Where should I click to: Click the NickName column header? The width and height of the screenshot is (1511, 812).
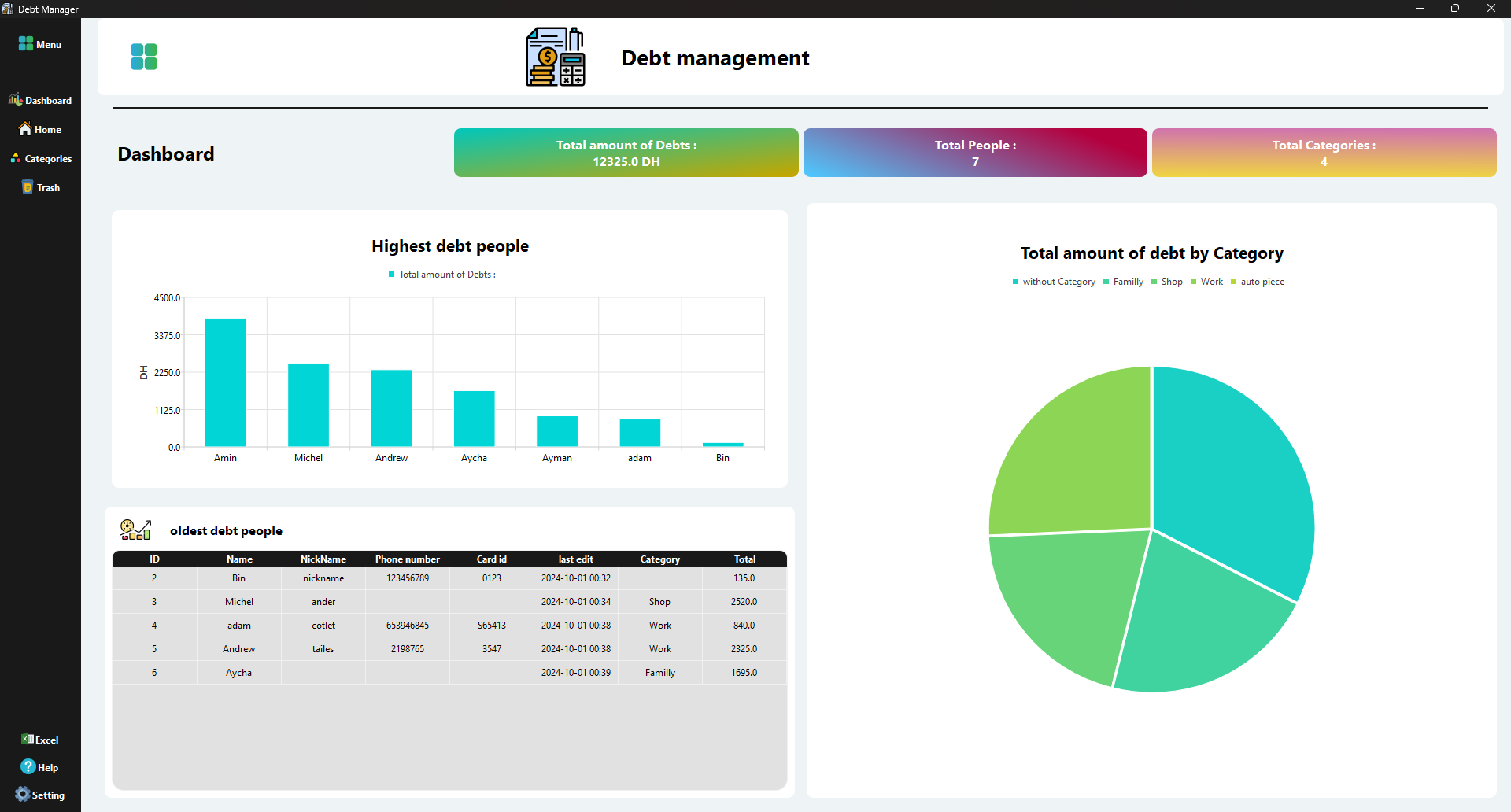[323, 559]
